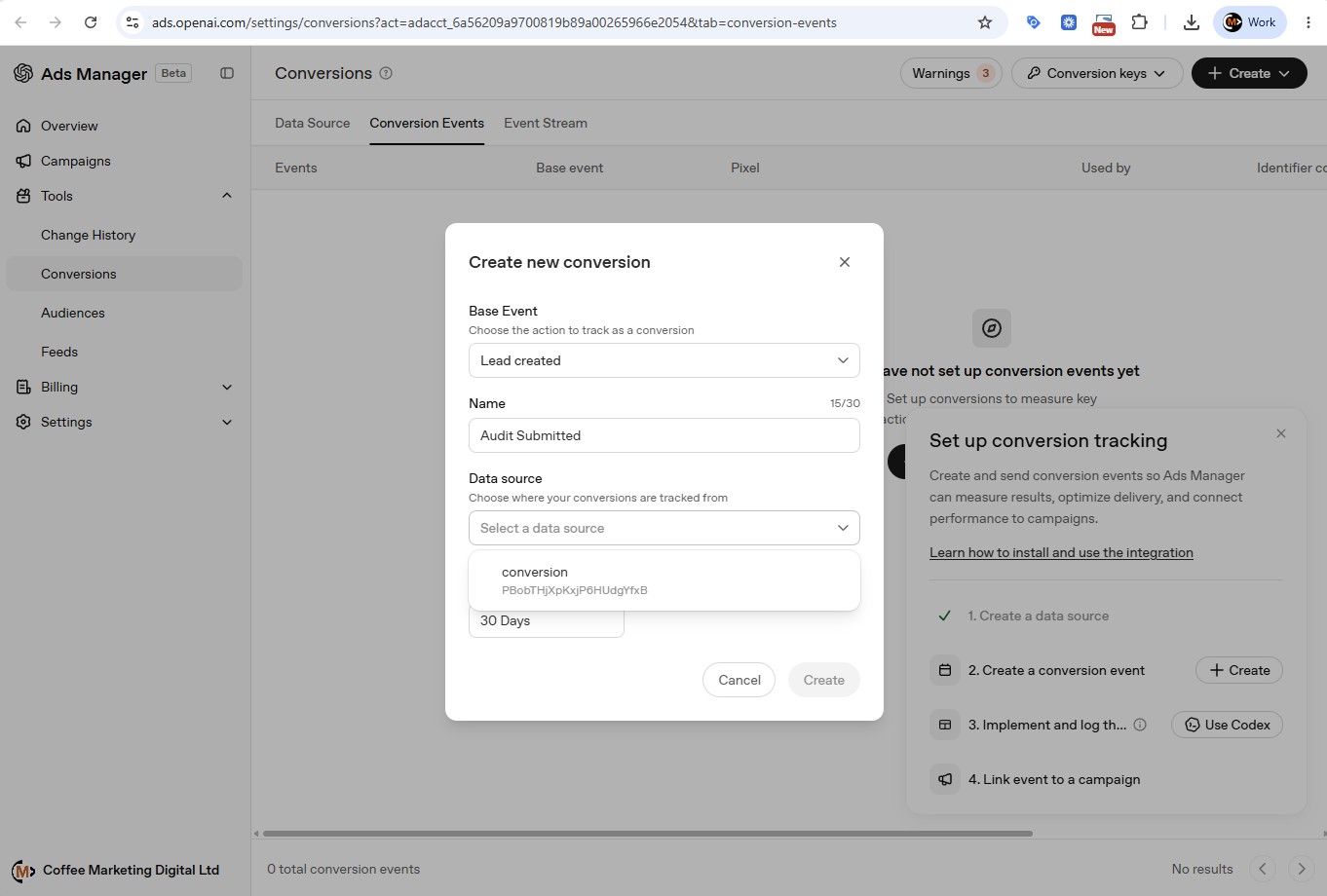
Task: Go to previous results page
Action: click(x=1263, y=869)
